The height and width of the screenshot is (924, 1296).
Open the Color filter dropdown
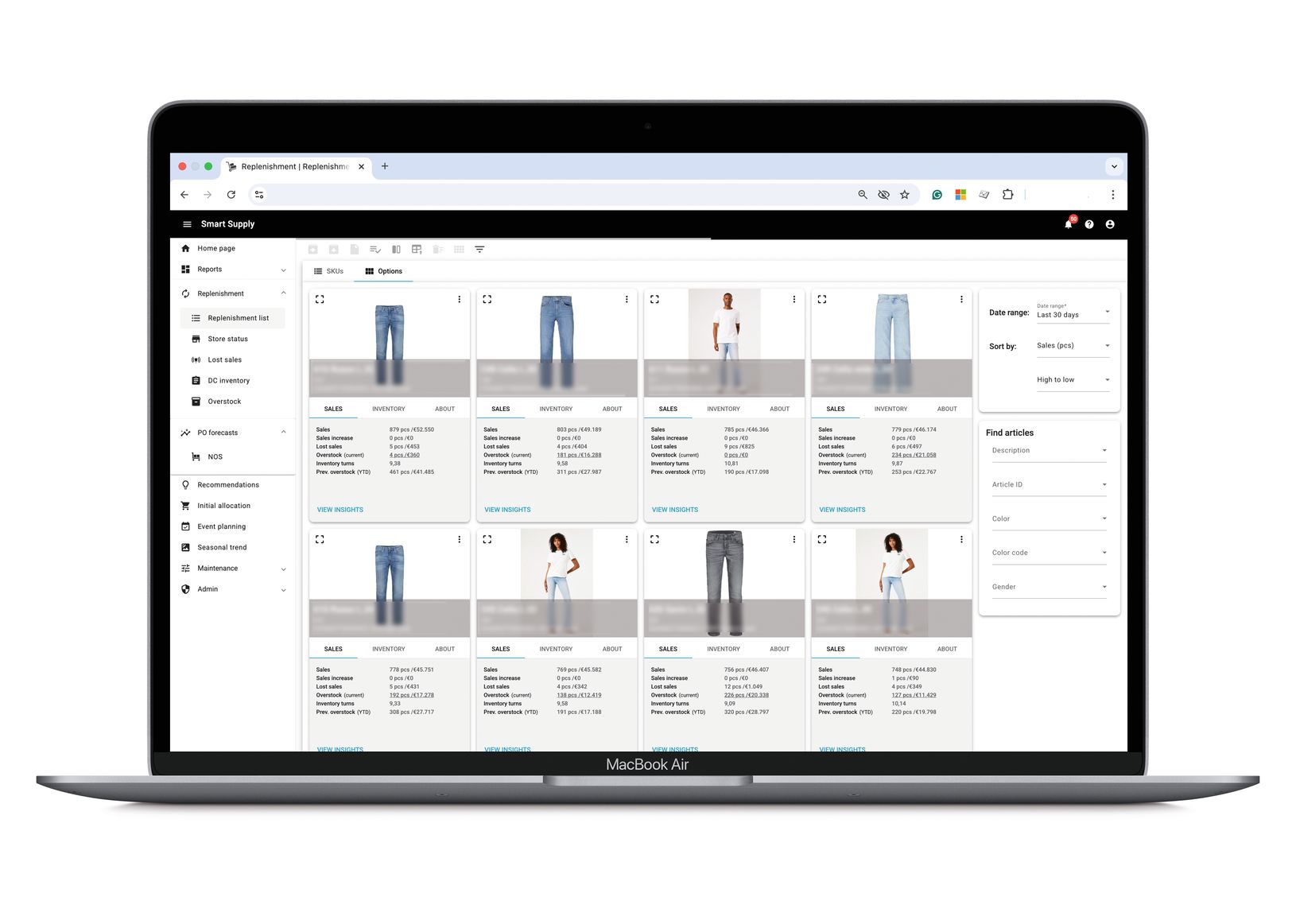click(1049, 519)
